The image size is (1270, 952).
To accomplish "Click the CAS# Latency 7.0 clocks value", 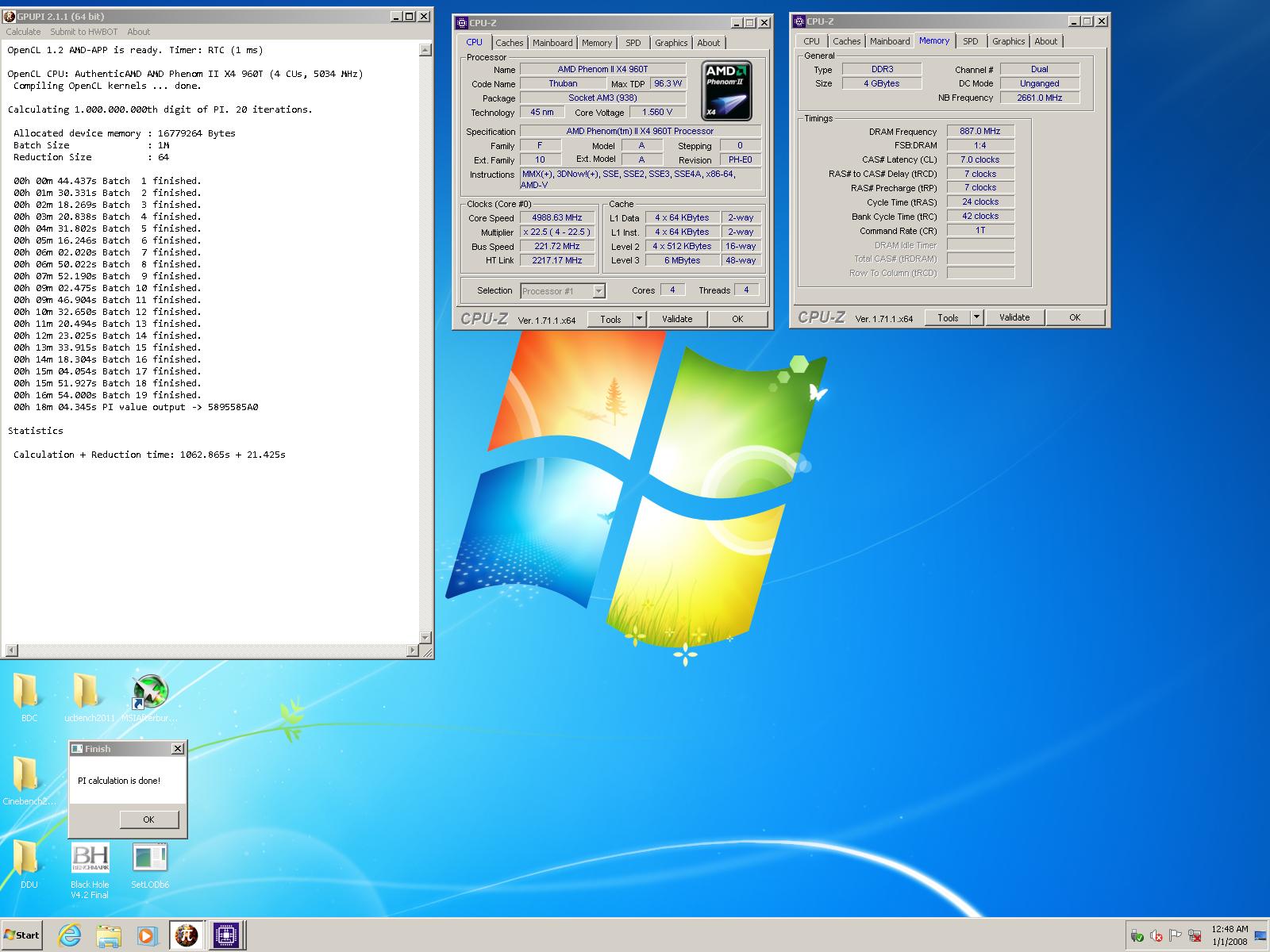I will pos(980,159).
